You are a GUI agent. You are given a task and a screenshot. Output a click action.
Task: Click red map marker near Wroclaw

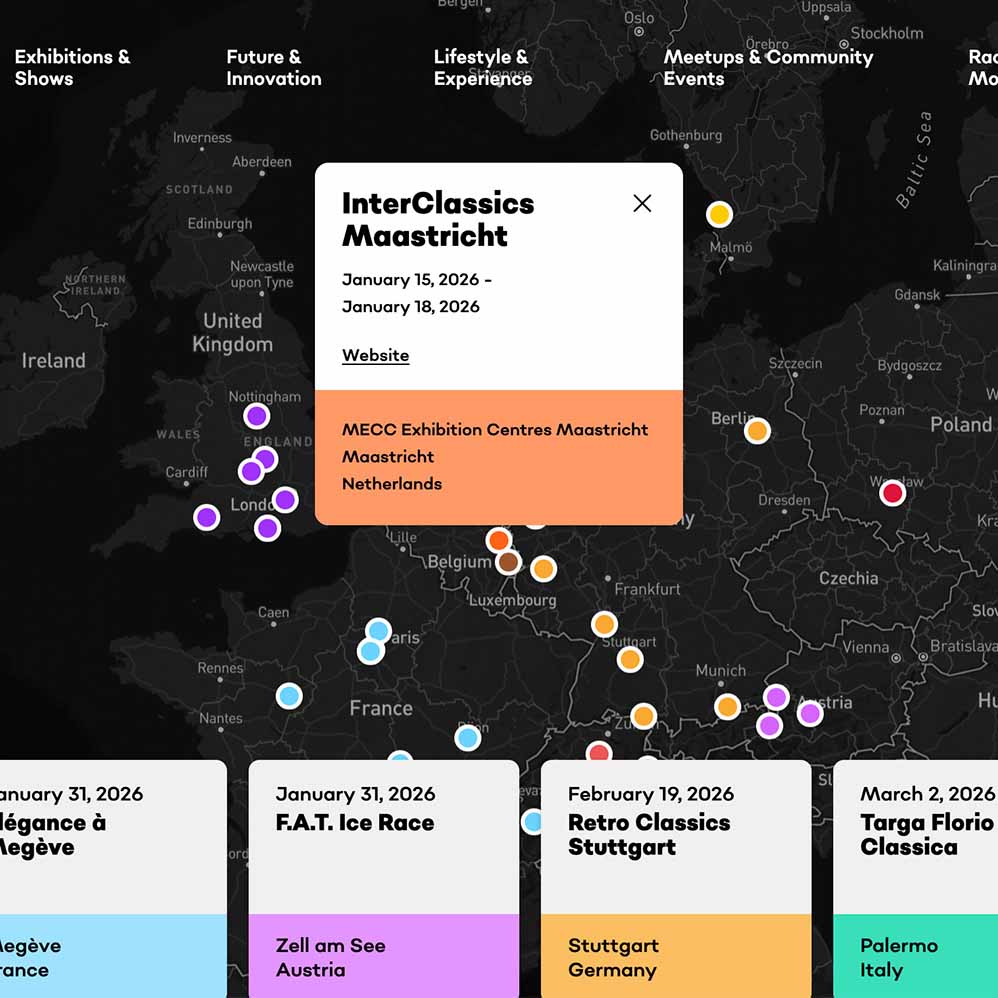892,493
